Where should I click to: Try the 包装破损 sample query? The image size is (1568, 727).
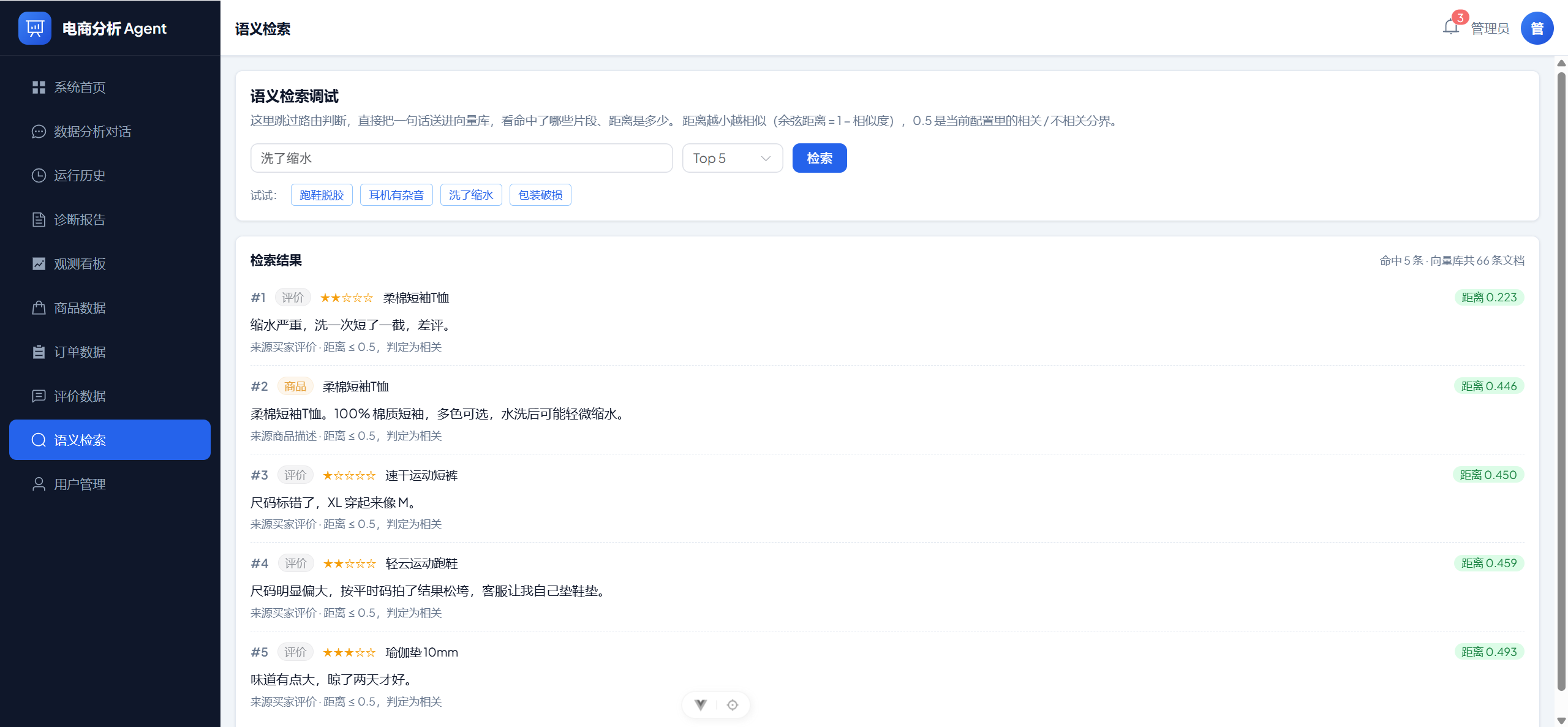(540, 195)
